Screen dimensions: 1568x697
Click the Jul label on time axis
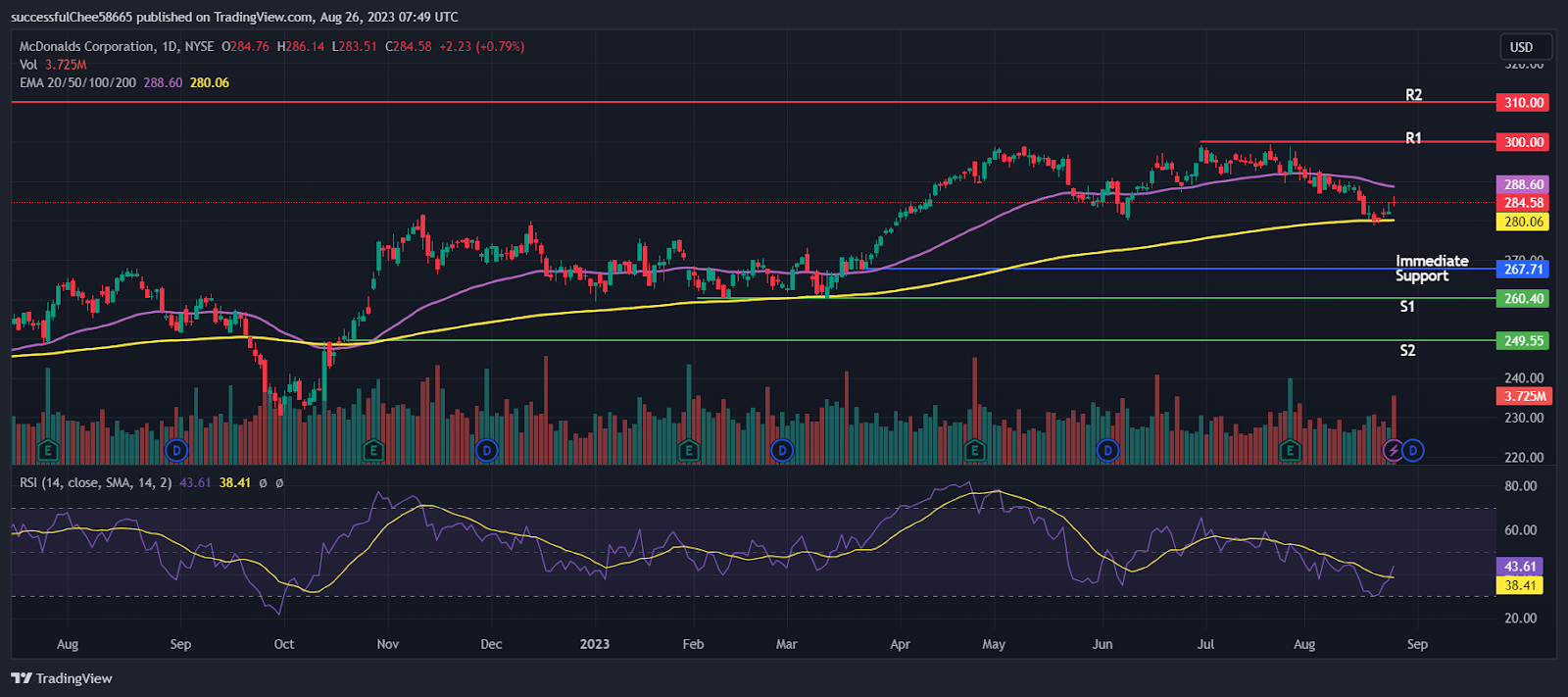click(1206, 644)
